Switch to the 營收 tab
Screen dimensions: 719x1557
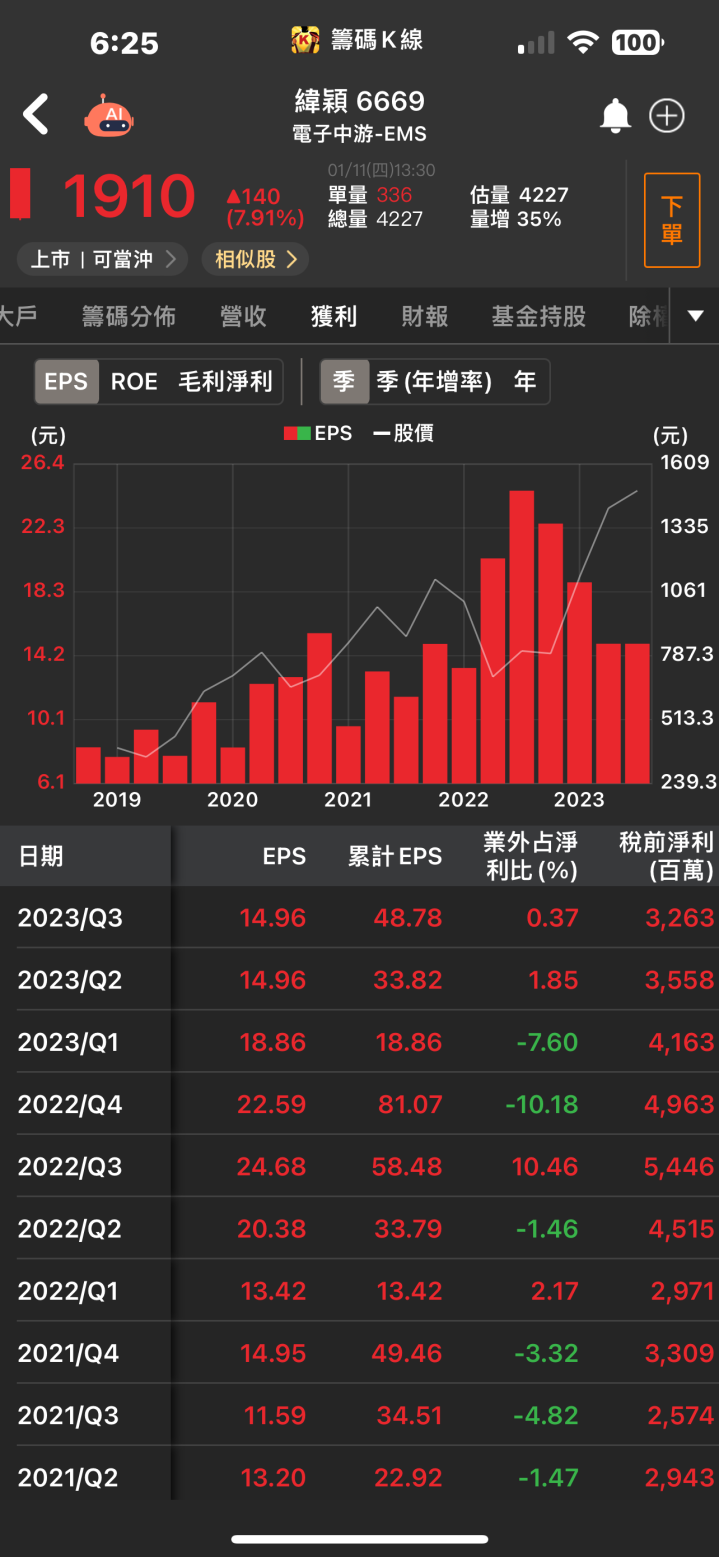point(243,317)
